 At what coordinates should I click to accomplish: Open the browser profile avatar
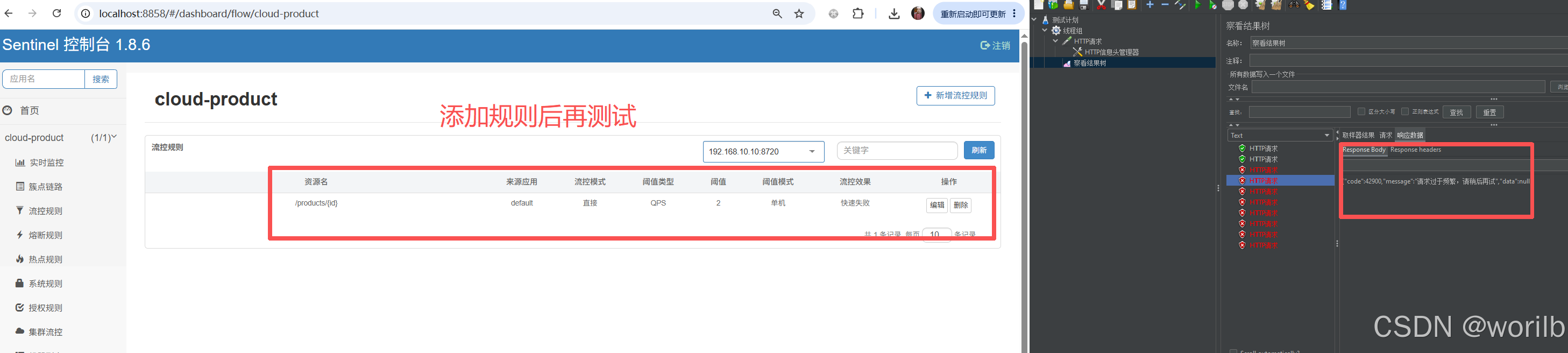tap(918, 13)
